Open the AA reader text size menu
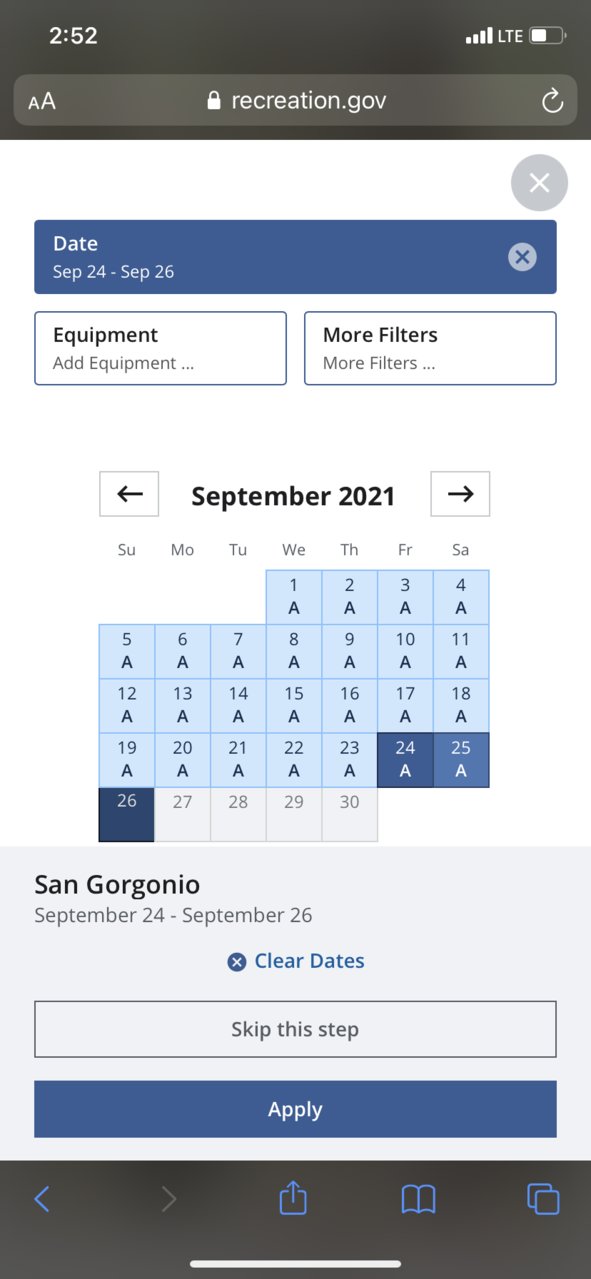 42,101
